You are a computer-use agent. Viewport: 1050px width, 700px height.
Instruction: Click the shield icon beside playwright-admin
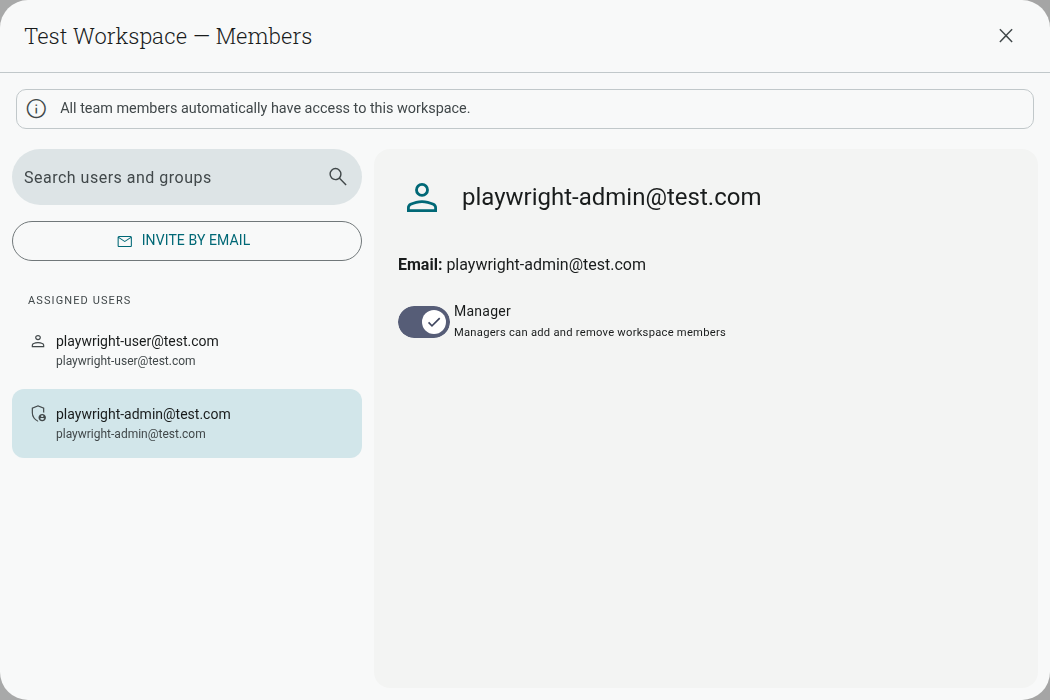point(39,414)
